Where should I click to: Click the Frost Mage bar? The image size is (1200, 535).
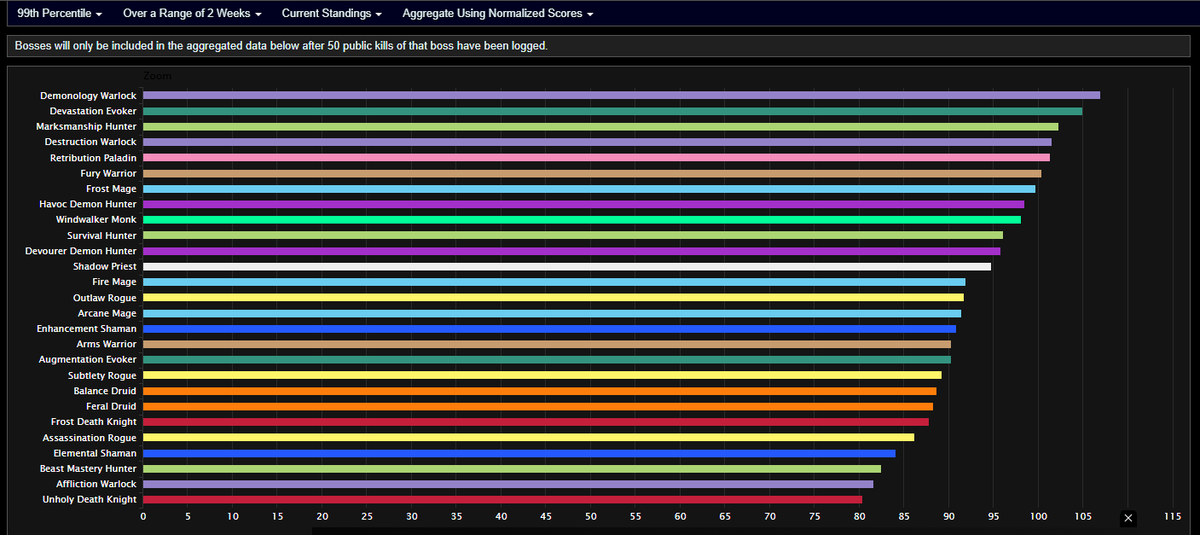589,188
